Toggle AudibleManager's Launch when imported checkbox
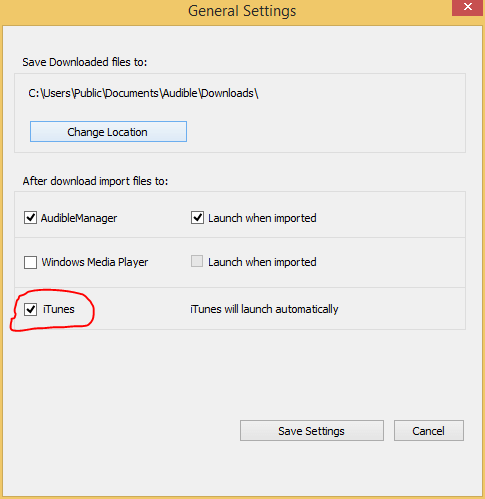The width and height of the screenshot is (485, 499). (x=197, y=218)
